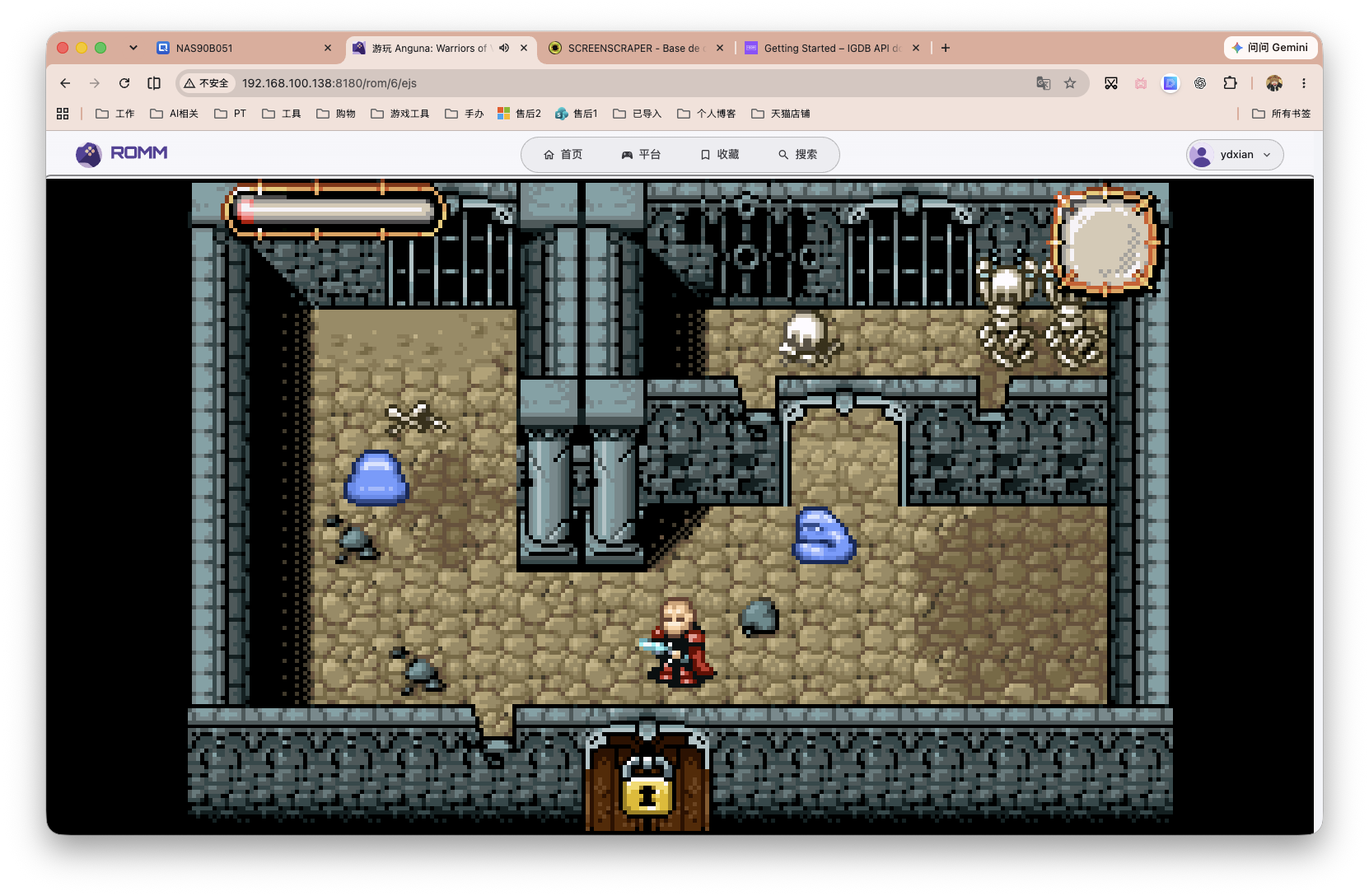The width and height of the screenshot is (1369, 896).
Task: Open the PT bookmark folder
Action: pyautogui.click(x=230, y=114)
